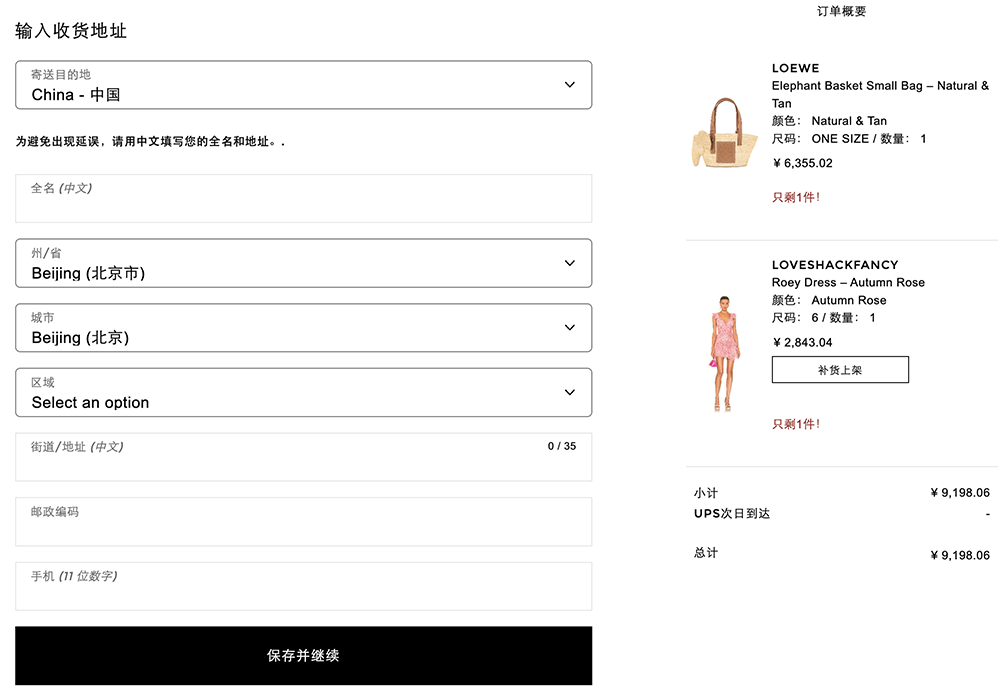This screenshot has height=693, width=1000.
Task: Click the 补货上架 restock button
Action: (840, 370)
